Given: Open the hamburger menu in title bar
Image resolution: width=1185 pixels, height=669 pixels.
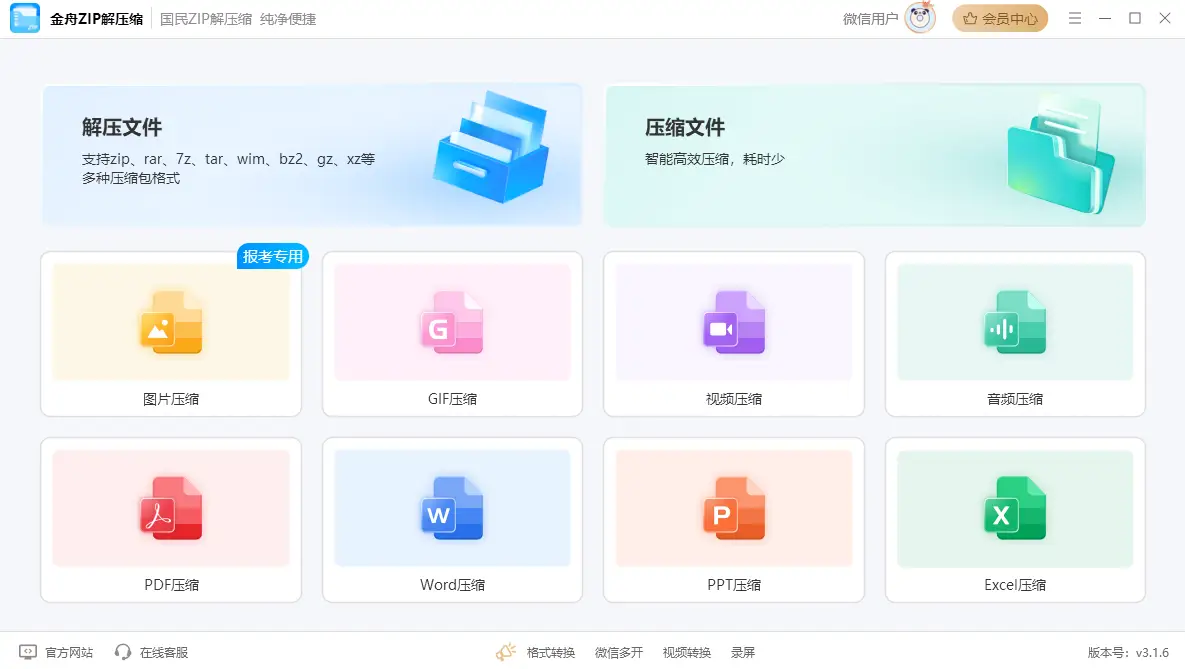Looking at the screenshot, I should tap(1075, 19).
